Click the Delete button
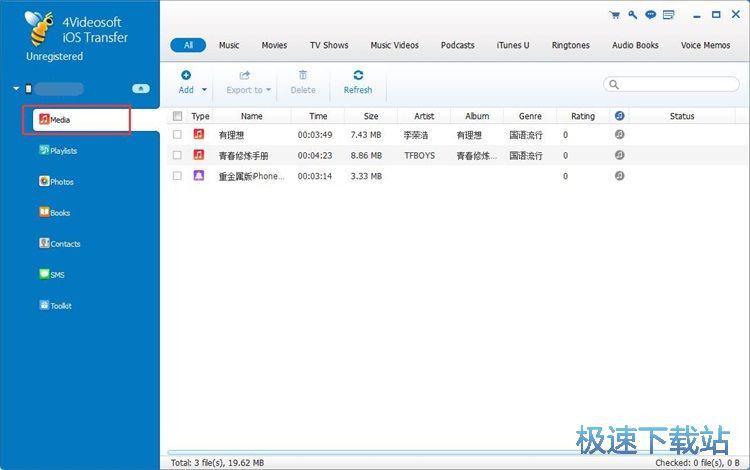The image size is (750, 470). 303,82
